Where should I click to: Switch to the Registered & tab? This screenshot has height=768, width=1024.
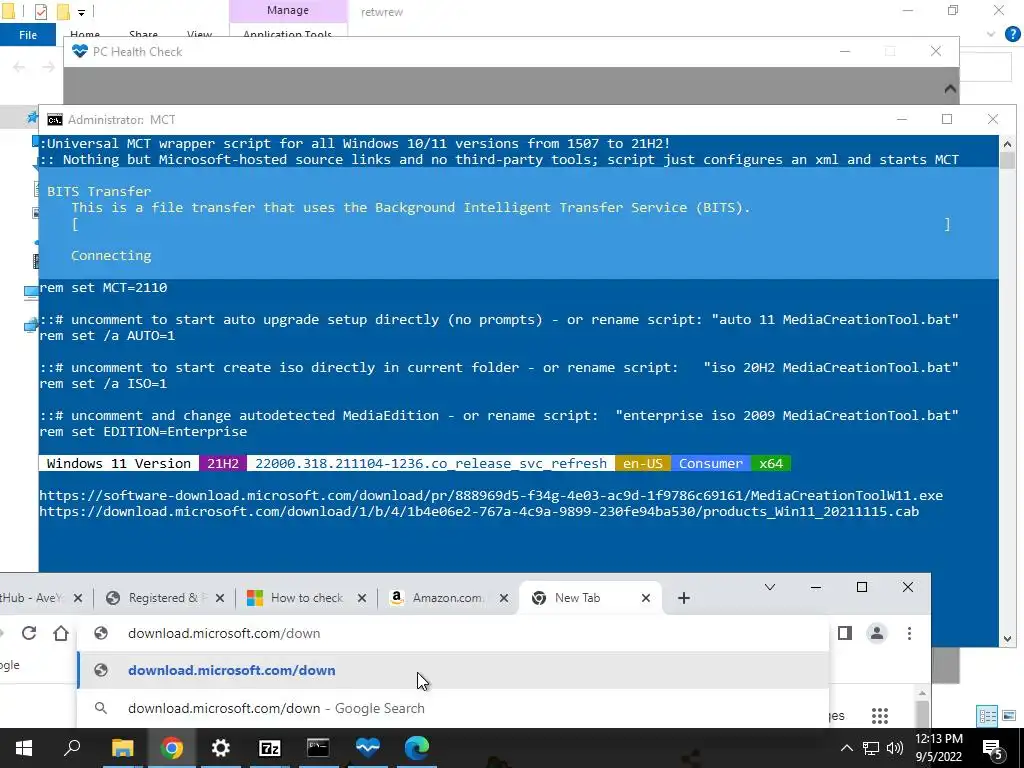(166, 598)
